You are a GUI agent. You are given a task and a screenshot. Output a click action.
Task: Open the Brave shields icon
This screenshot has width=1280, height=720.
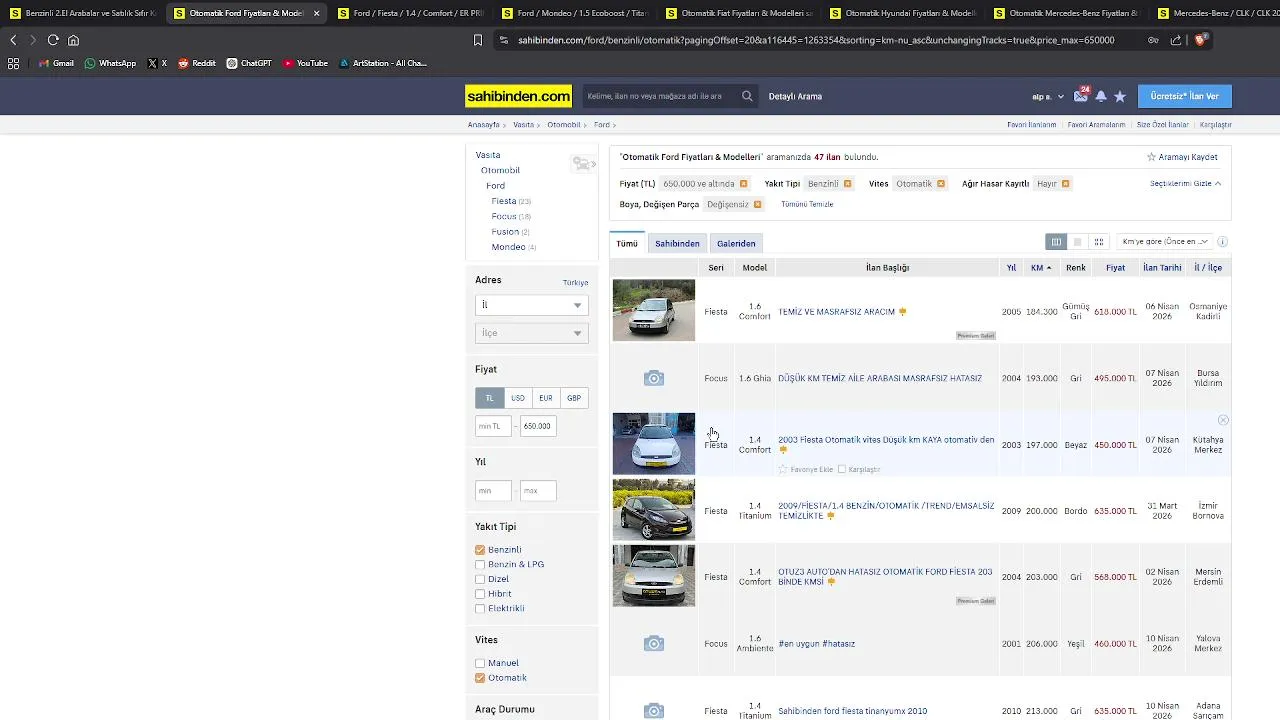pos(1201,40)
